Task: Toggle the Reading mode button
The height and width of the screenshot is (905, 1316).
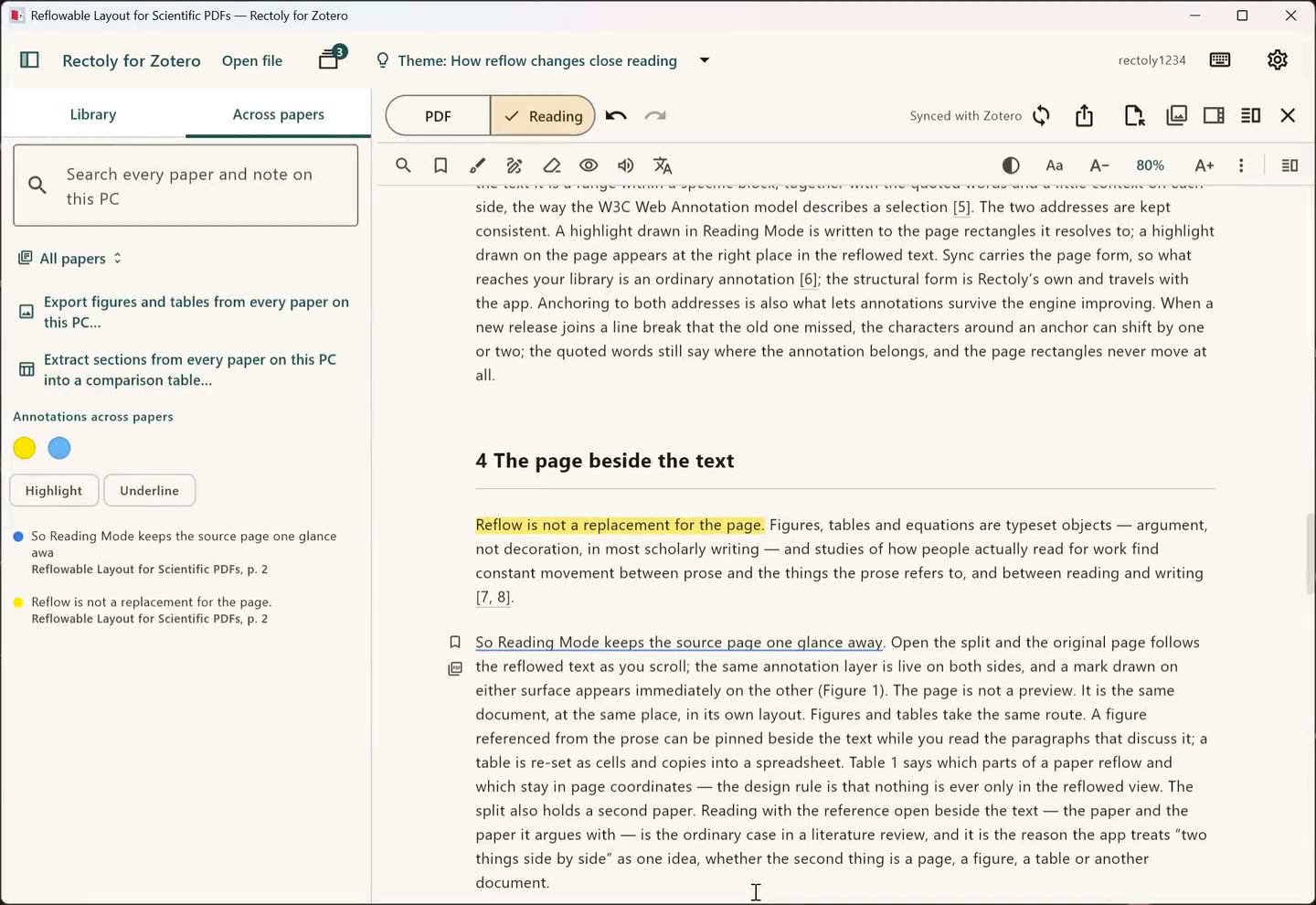Action: coord(543,116)
